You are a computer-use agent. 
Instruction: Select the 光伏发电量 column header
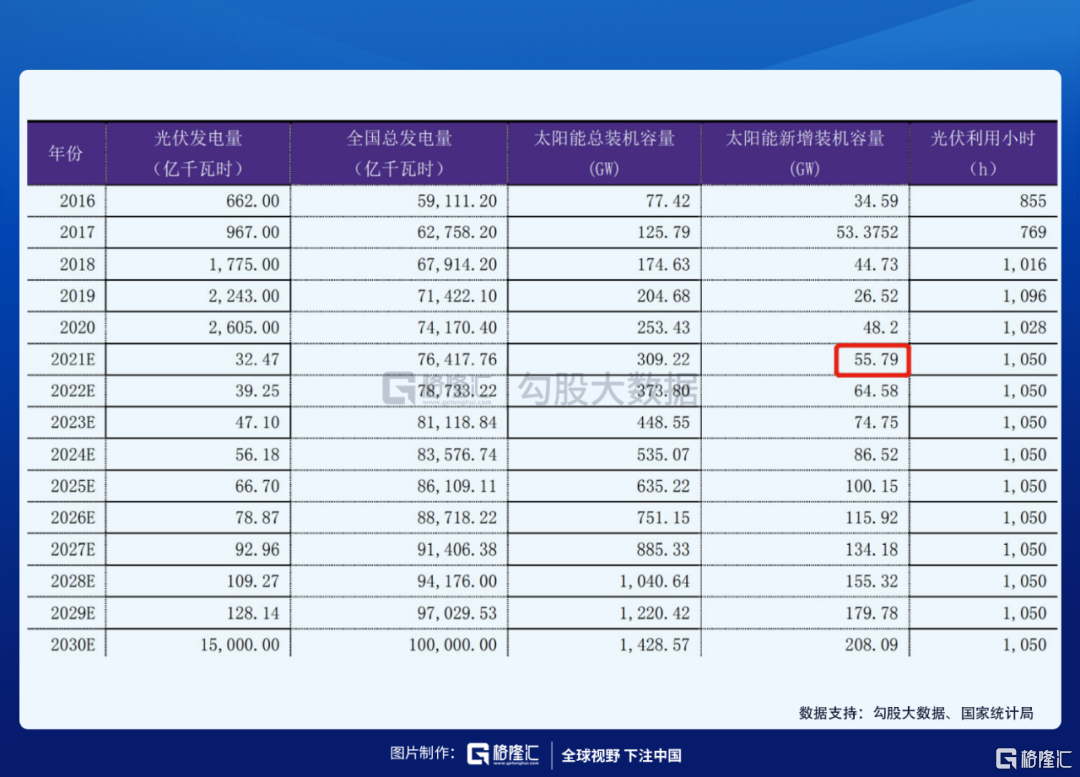point(198,154)
